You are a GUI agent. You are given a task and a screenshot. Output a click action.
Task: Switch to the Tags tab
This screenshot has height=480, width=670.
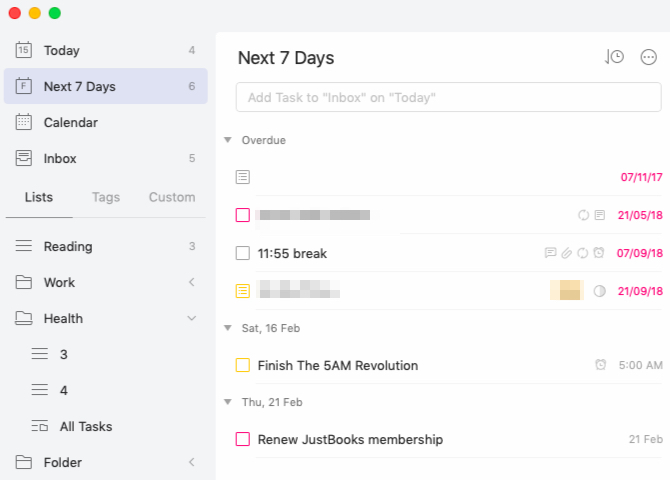[106, 197]
